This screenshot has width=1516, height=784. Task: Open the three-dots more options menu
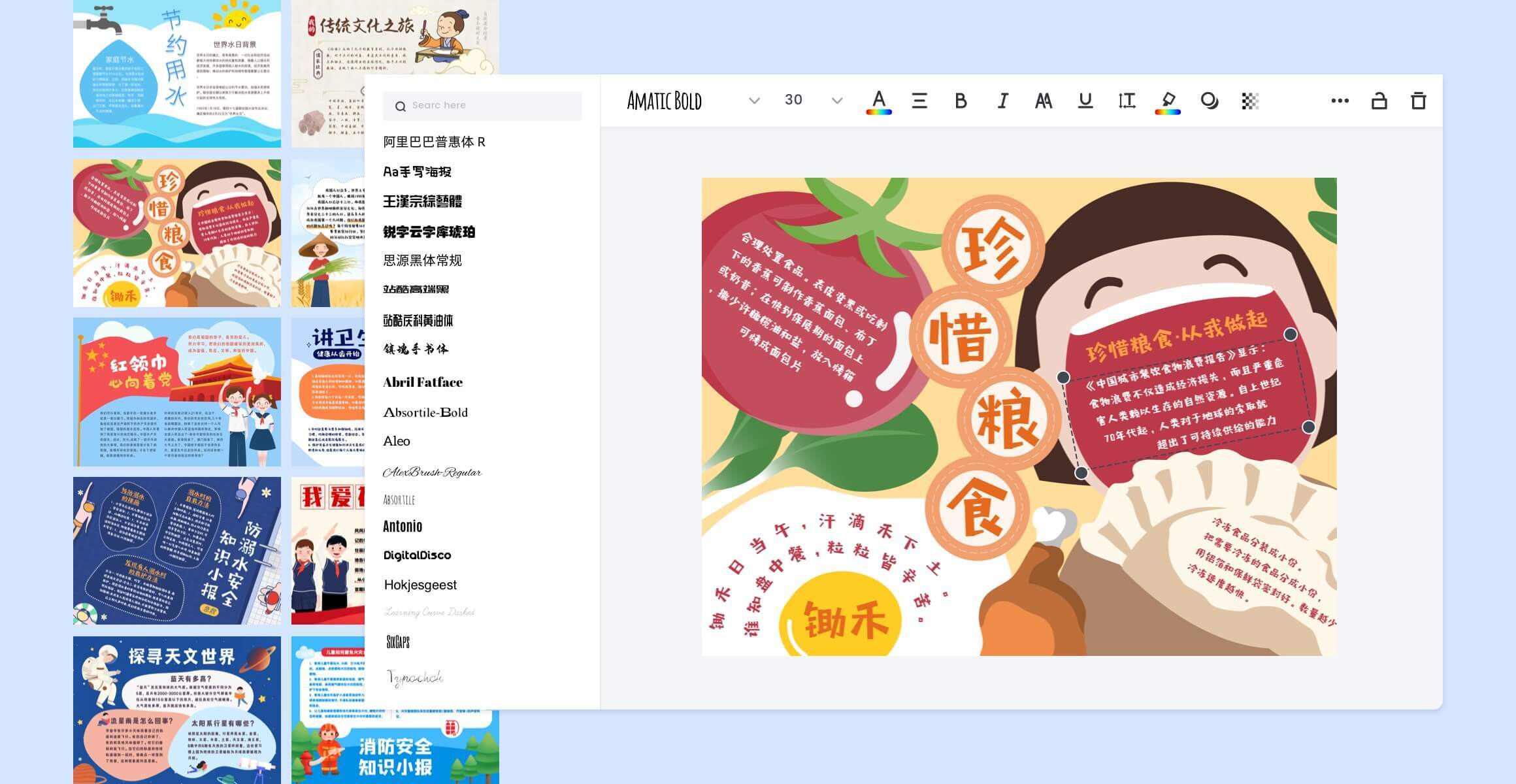click(1340, 101)
